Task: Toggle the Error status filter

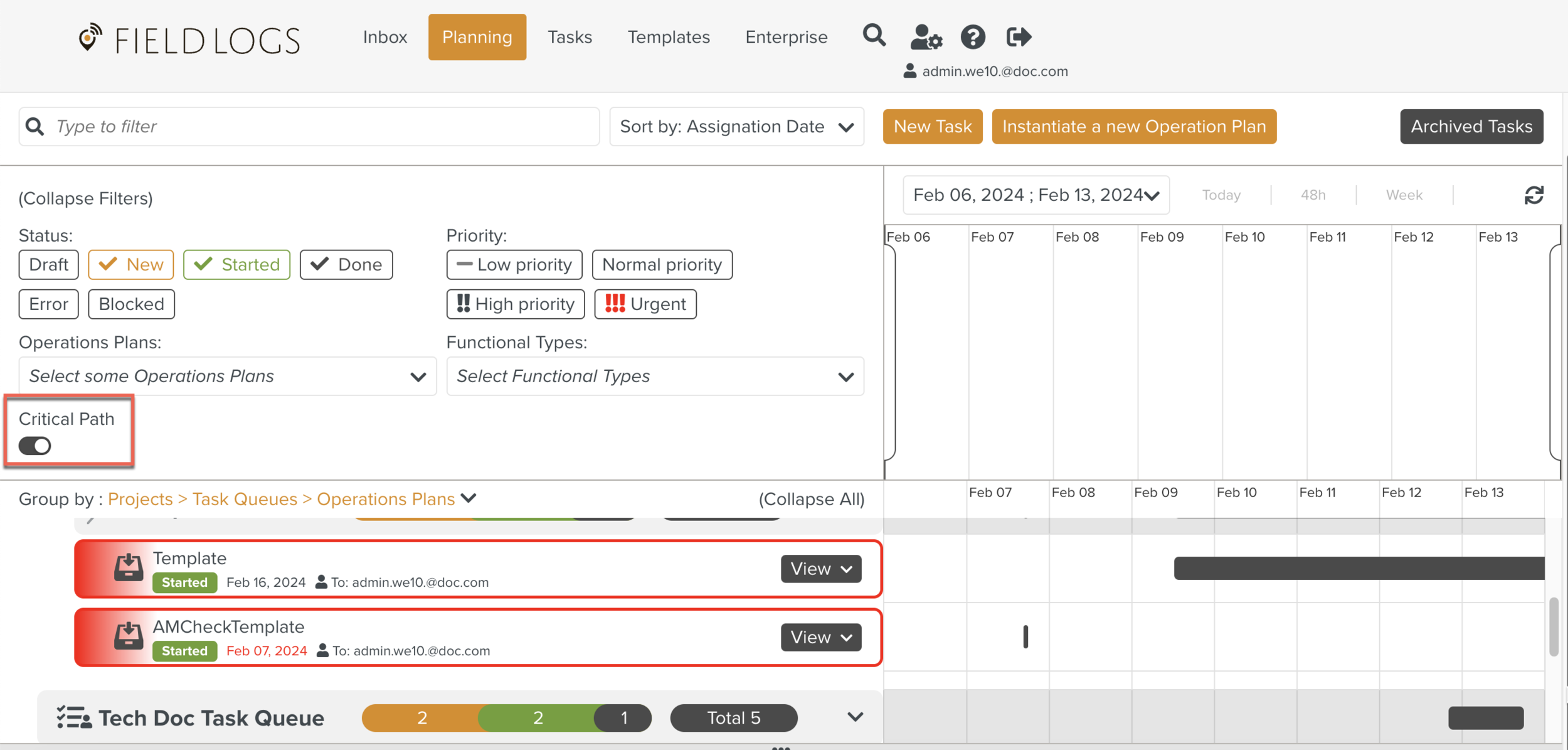Action: coord(48,304)
